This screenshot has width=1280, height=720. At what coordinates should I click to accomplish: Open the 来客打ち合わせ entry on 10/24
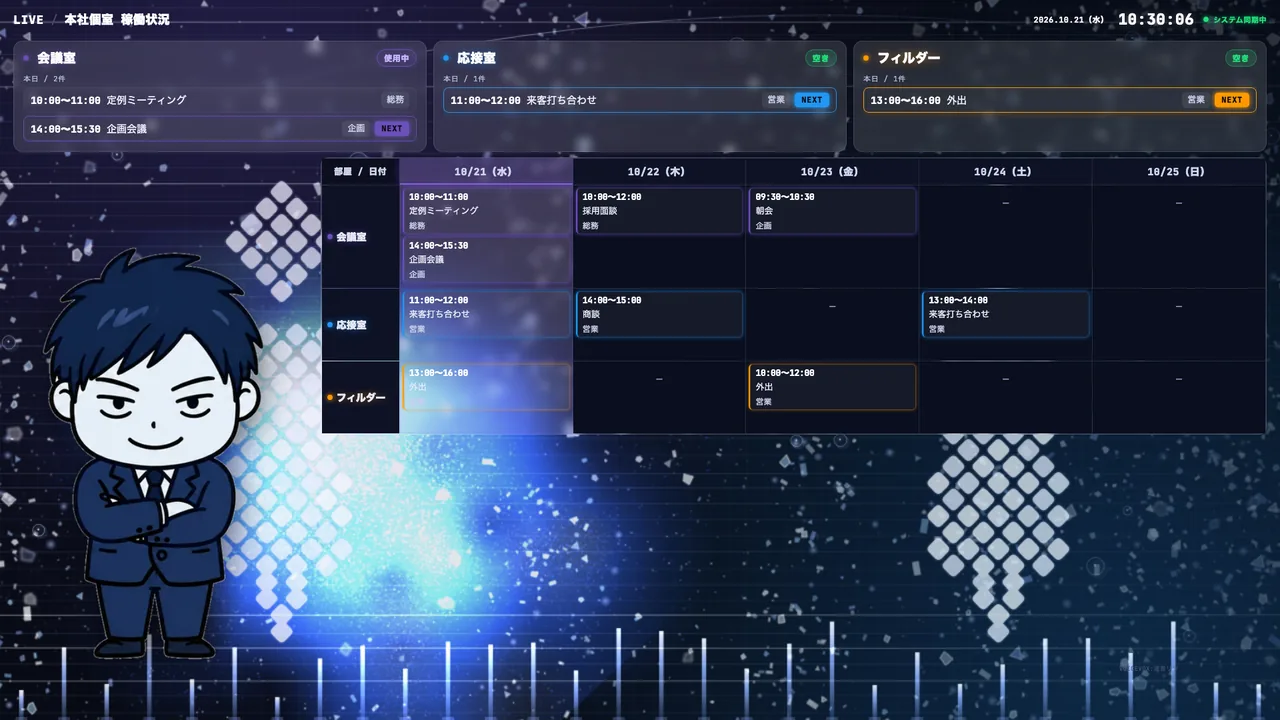1005,314
